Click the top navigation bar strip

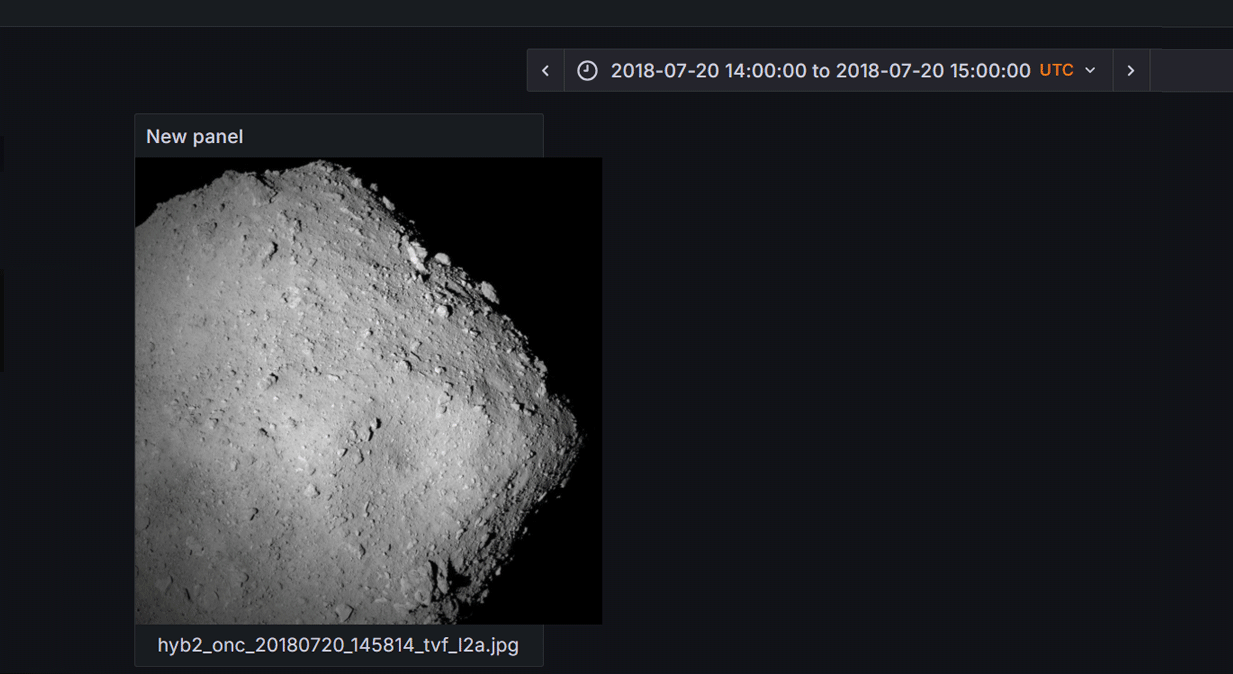pyautogui.click(x=616, y=13)
